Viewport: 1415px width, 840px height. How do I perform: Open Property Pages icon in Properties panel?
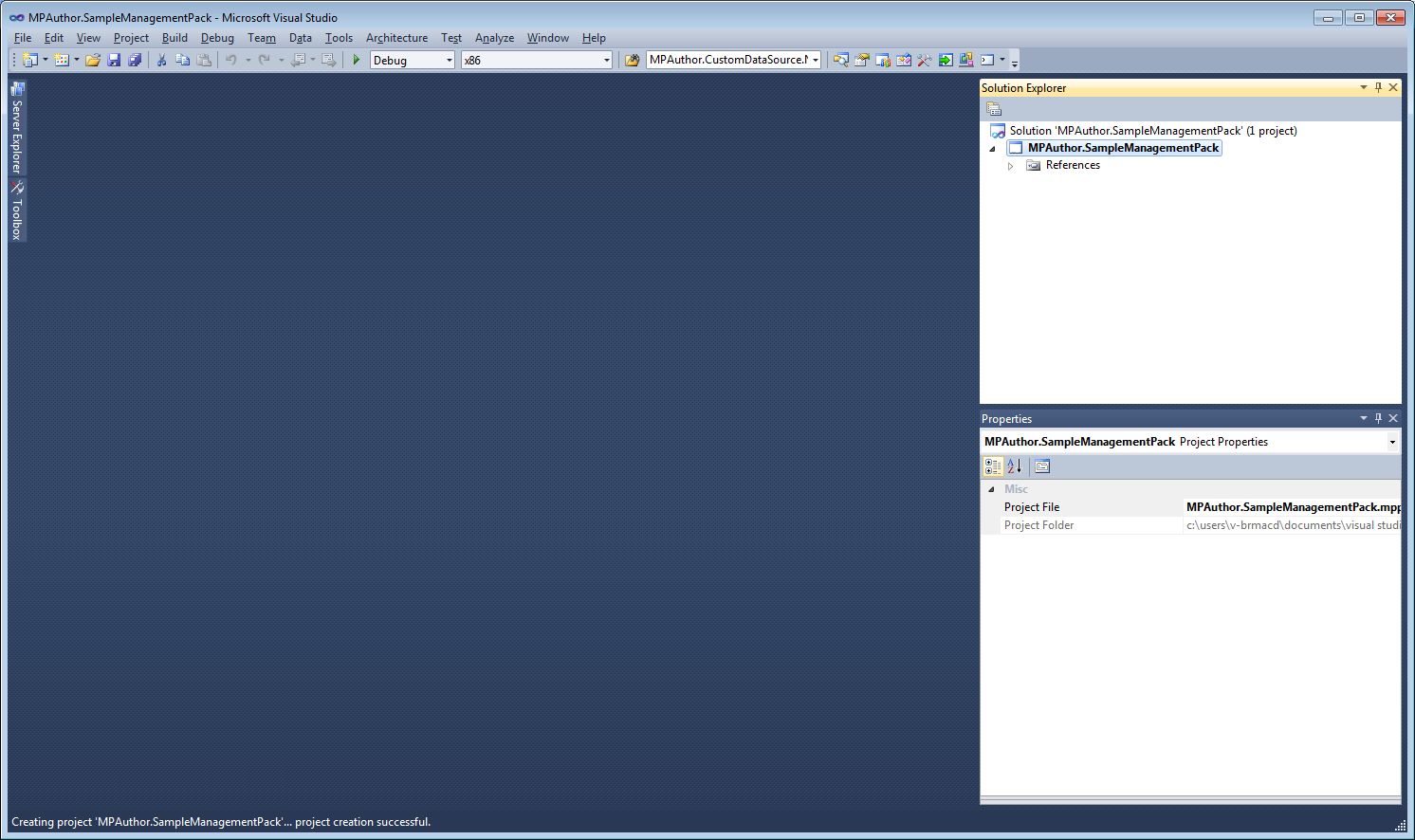1042,466
